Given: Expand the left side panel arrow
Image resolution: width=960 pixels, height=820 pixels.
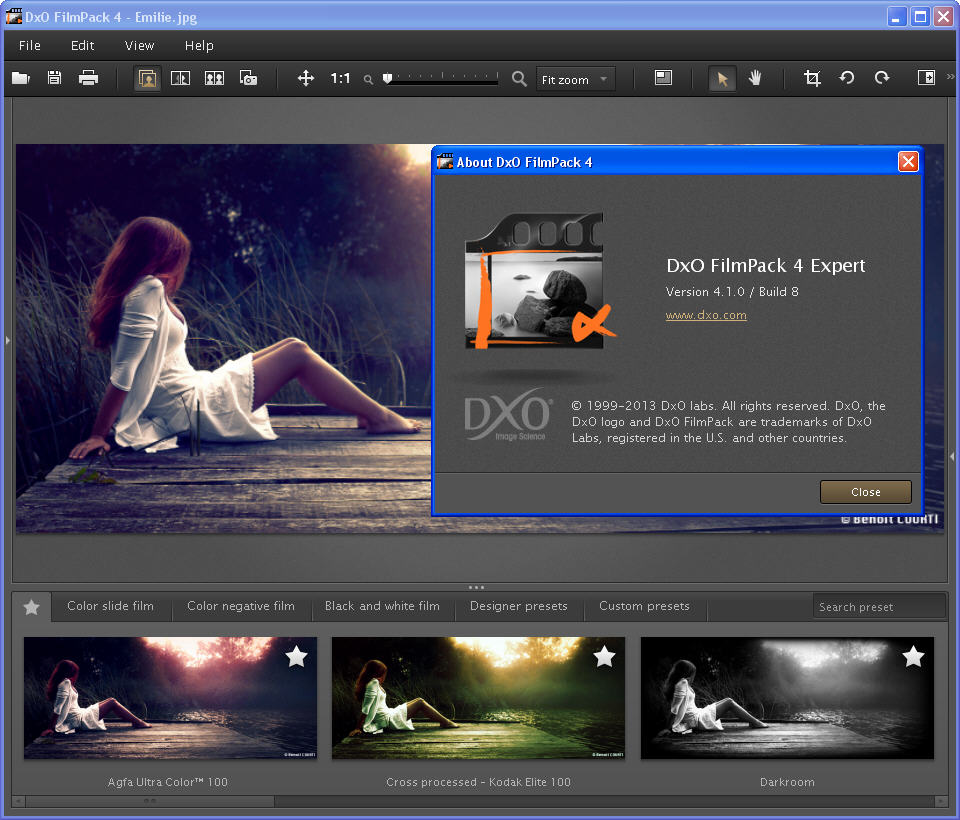Looking at the screenshot, I should 7,340.
